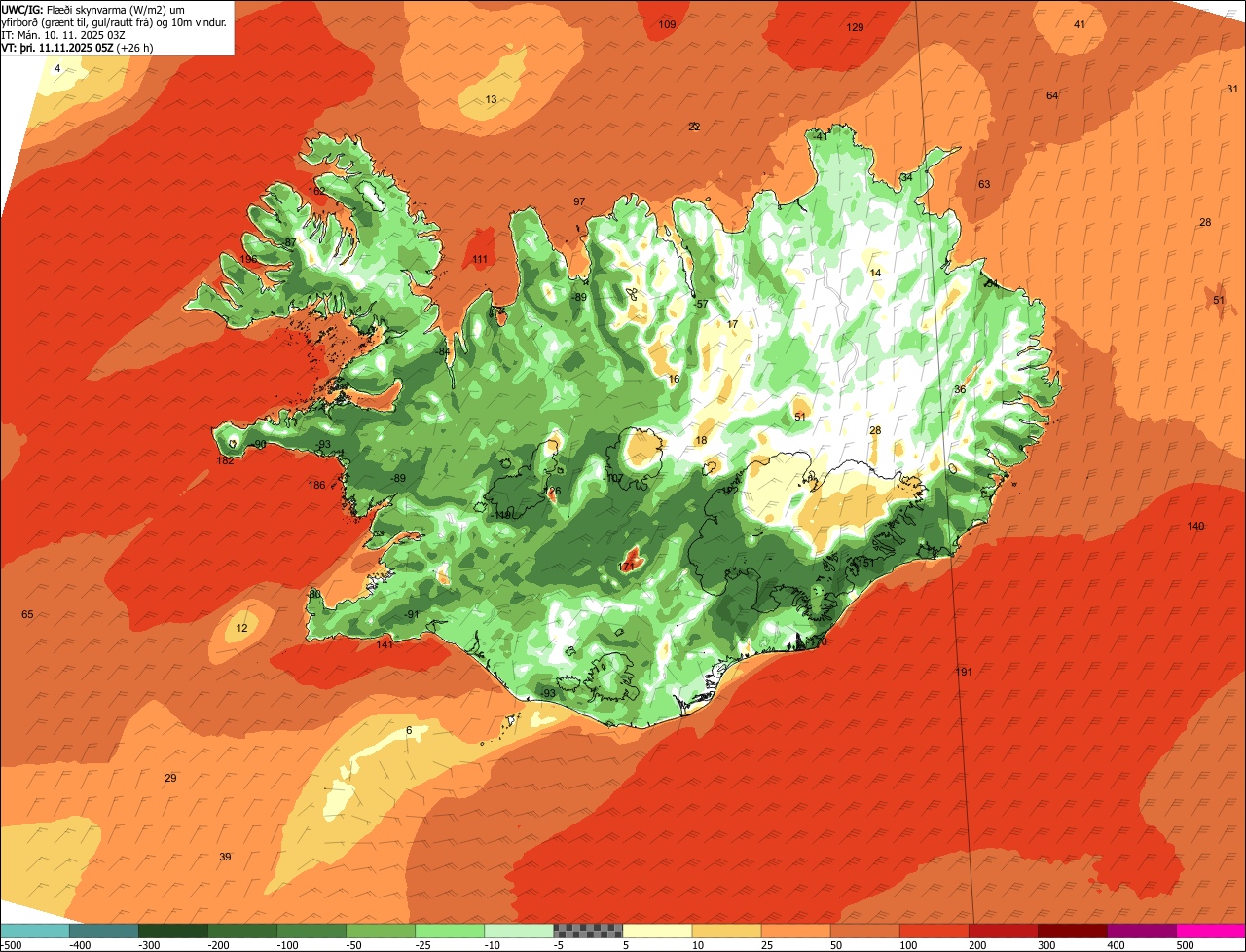Click the map value '186' off the west coast
The height and width of the screenshot is (952, 1246).
click(316, 485)
